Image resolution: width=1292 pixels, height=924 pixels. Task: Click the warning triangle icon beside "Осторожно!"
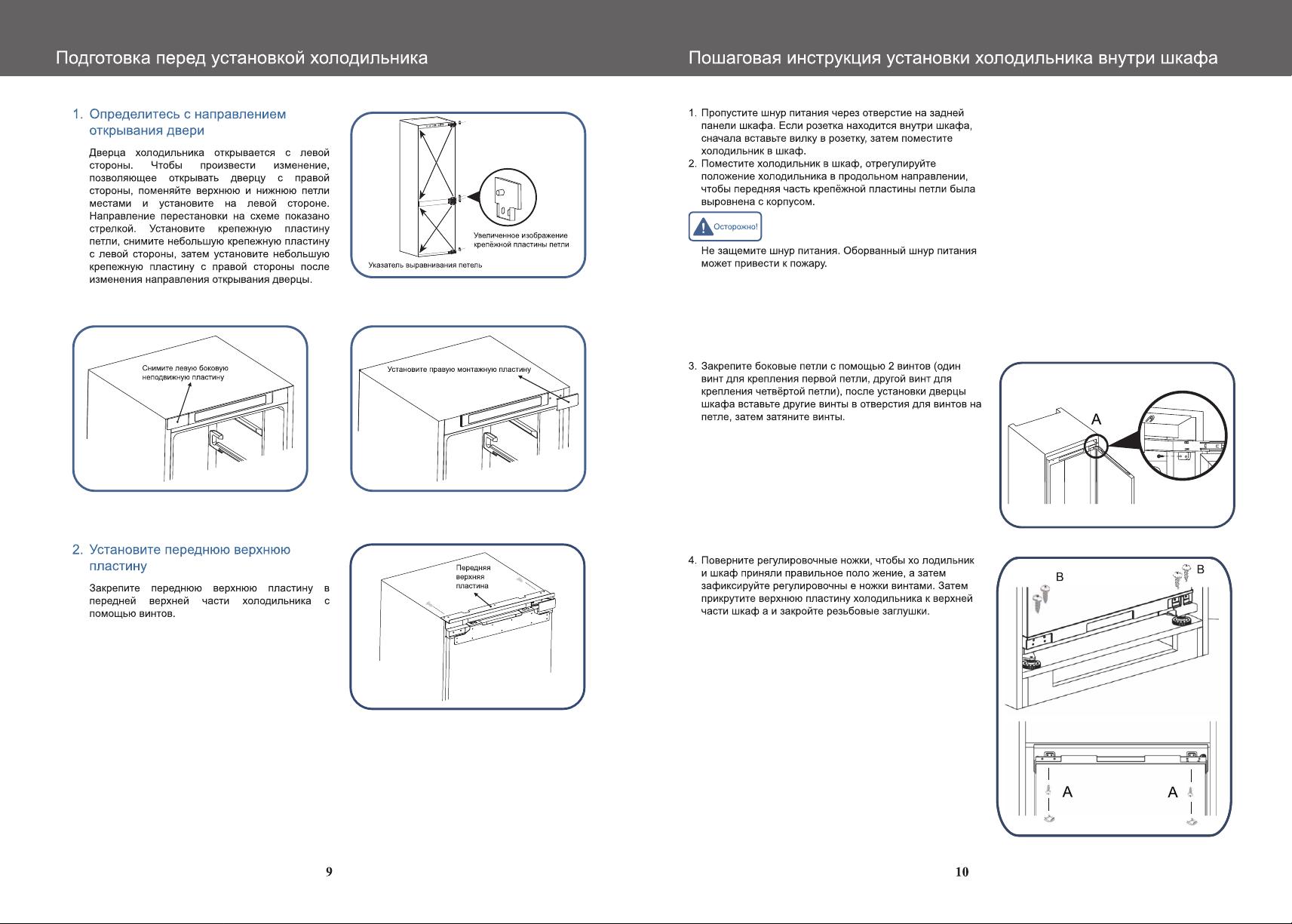tap(703, 226)
